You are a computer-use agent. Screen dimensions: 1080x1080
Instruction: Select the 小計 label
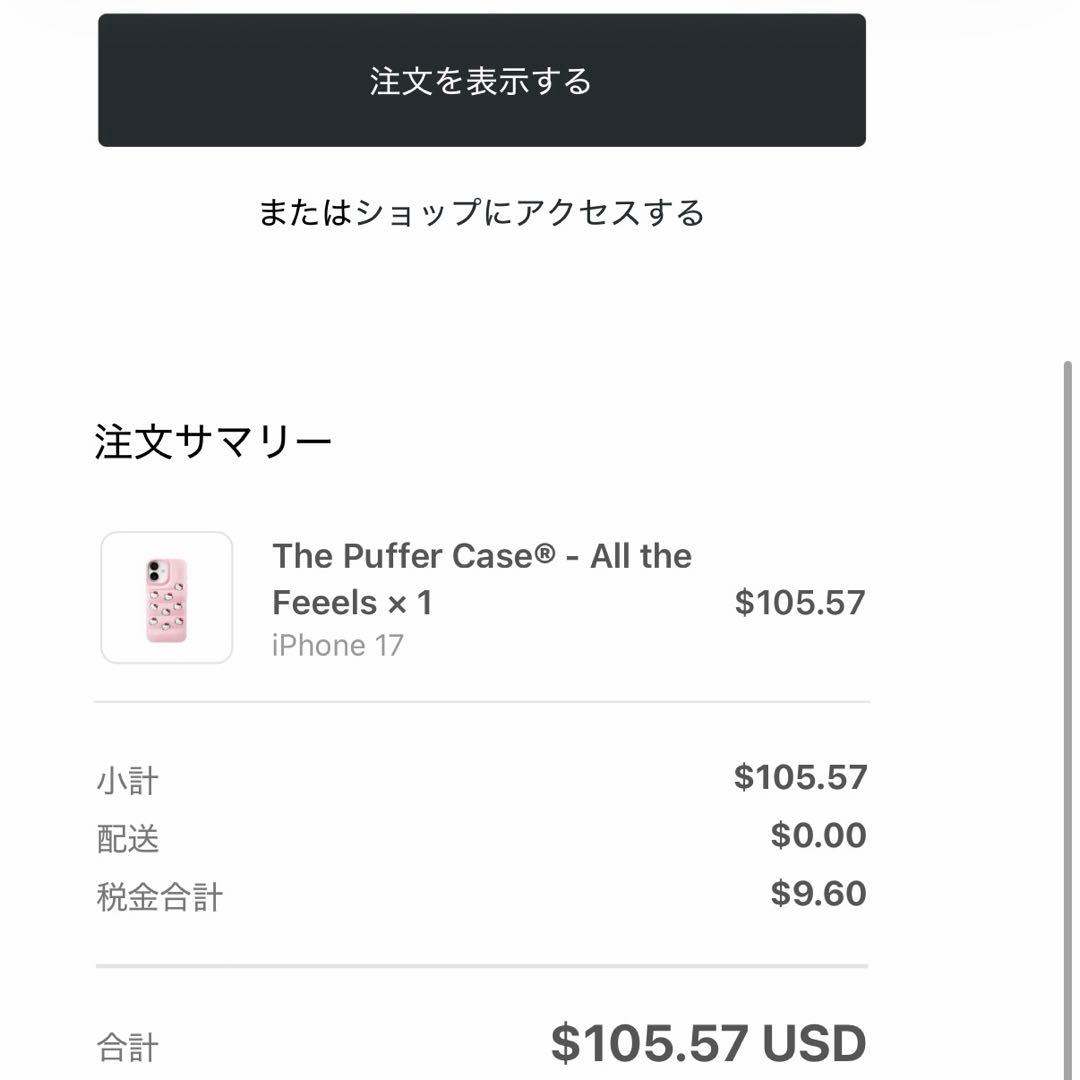[127, 781]
